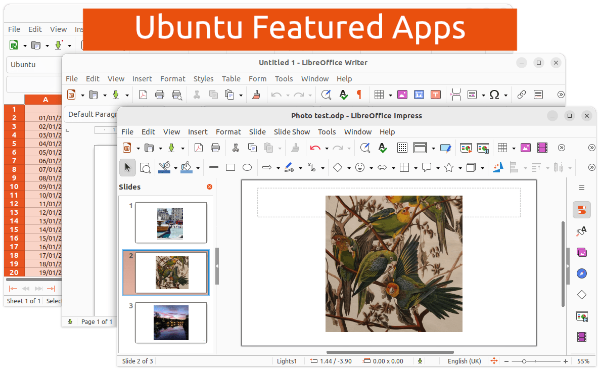Screen dimensions: 600x370
Task: Open the New document dropdown arrow in Impress
Action: click(138, 148)
